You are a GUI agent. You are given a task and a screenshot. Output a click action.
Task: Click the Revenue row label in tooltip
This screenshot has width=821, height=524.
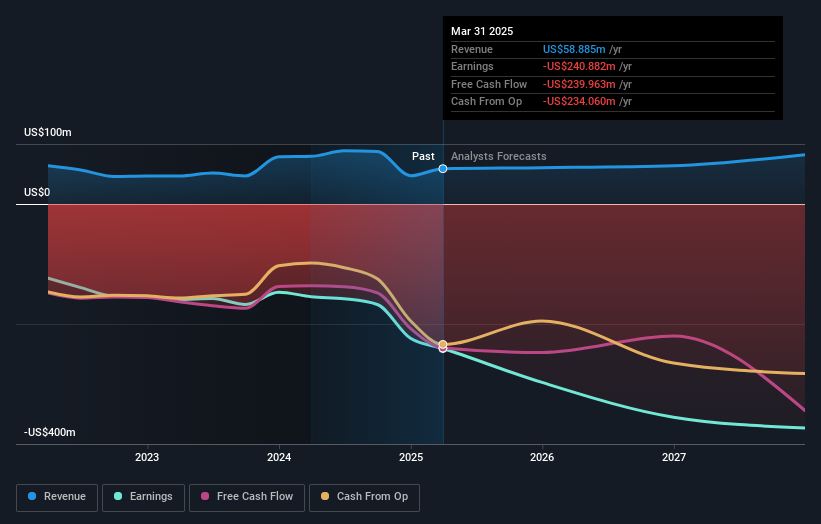(x=472, y=49)
